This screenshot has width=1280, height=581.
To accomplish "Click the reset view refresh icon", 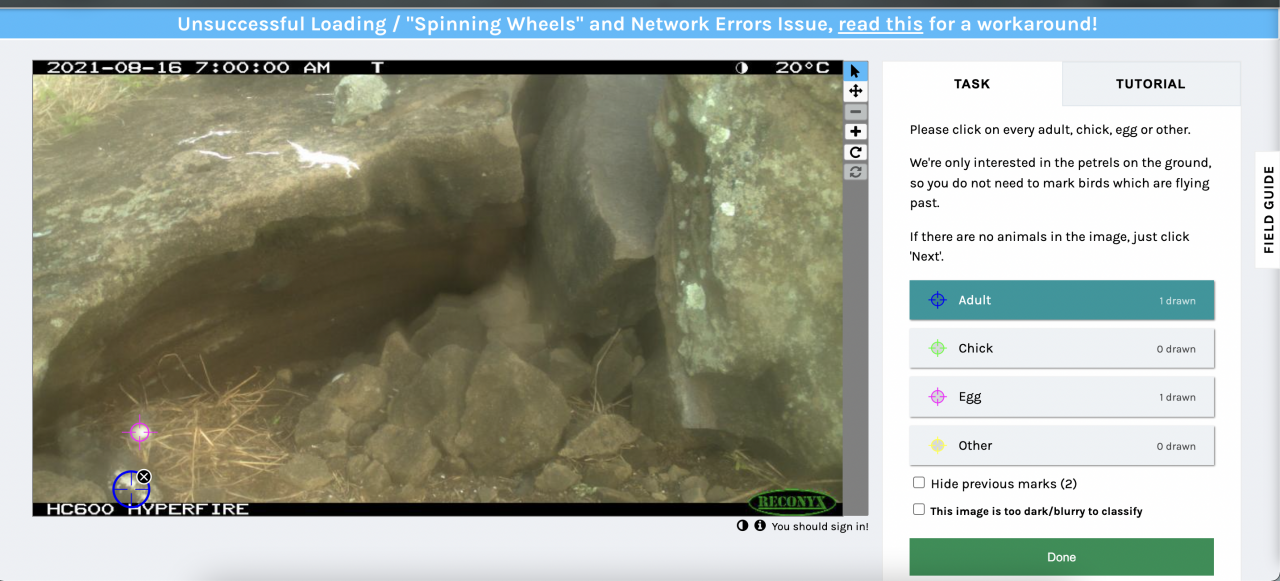I will click(855, 172).
